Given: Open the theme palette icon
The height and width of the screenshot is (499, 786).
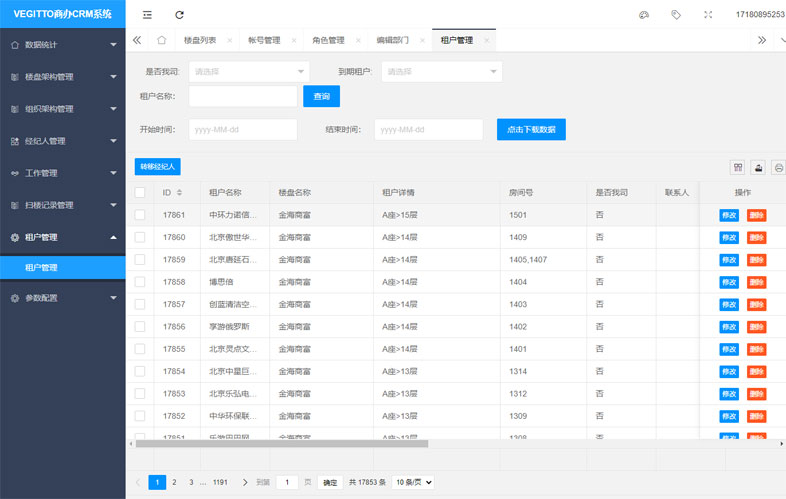Looking at the screenshot, I should pyautogui.click(x=644, y=15).
